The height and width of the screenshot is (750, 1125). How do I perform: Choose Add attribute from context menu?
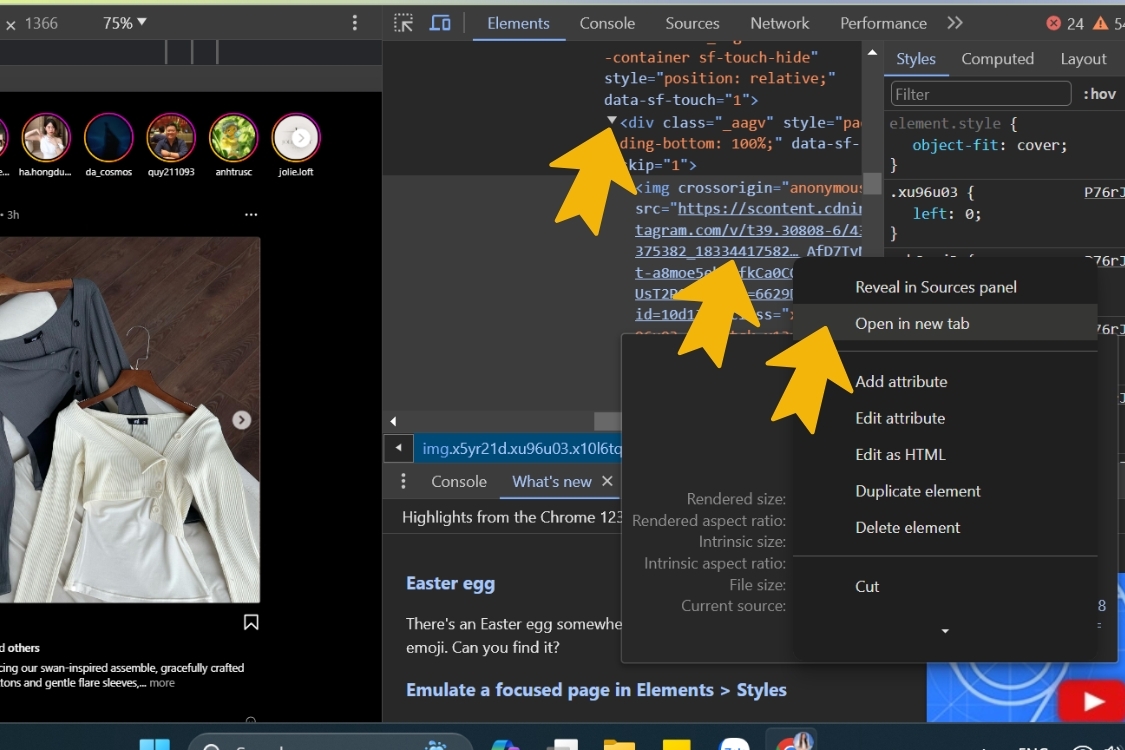(x=901, y=382)
